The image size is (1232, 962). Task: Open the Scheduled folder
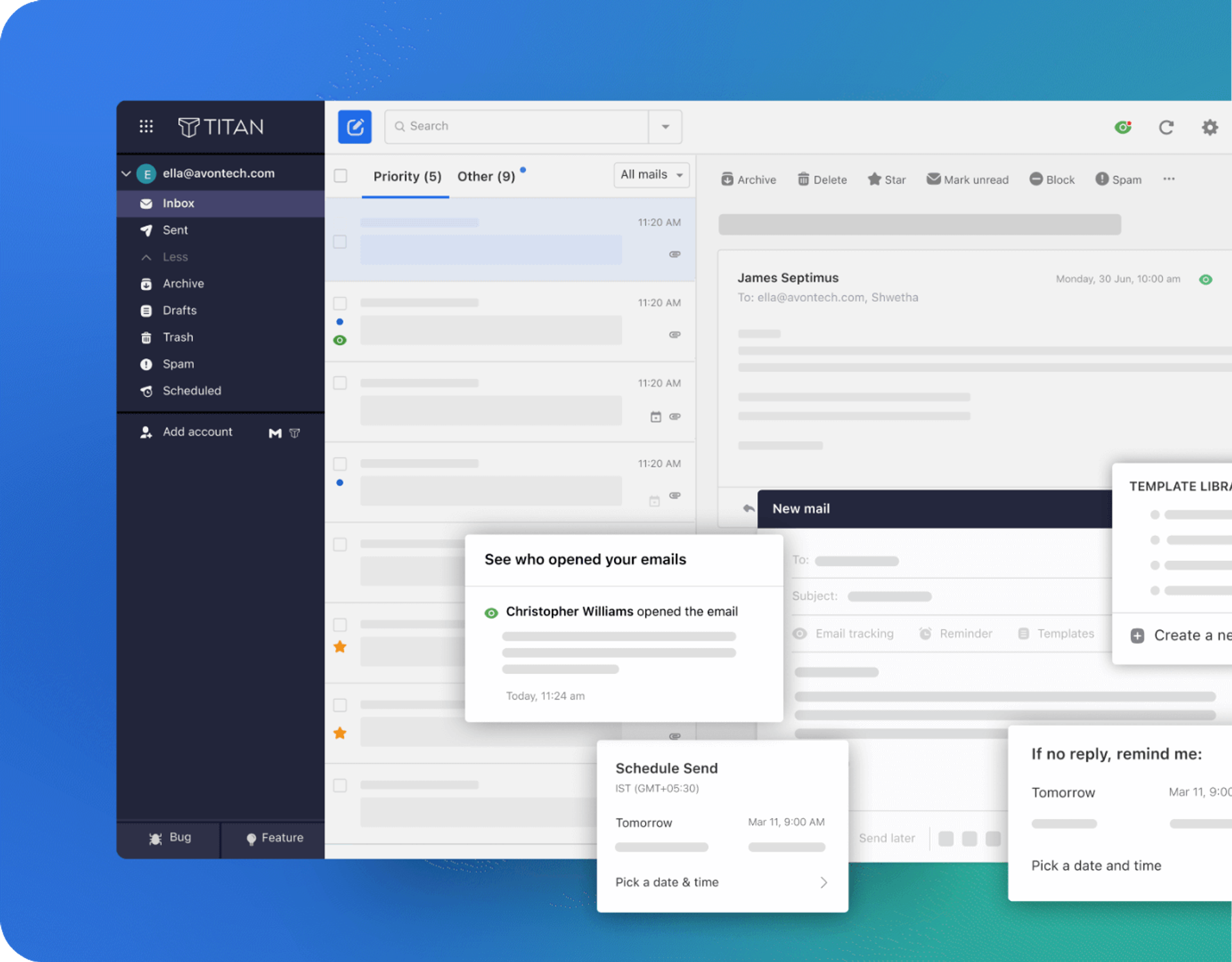point(221,391)
